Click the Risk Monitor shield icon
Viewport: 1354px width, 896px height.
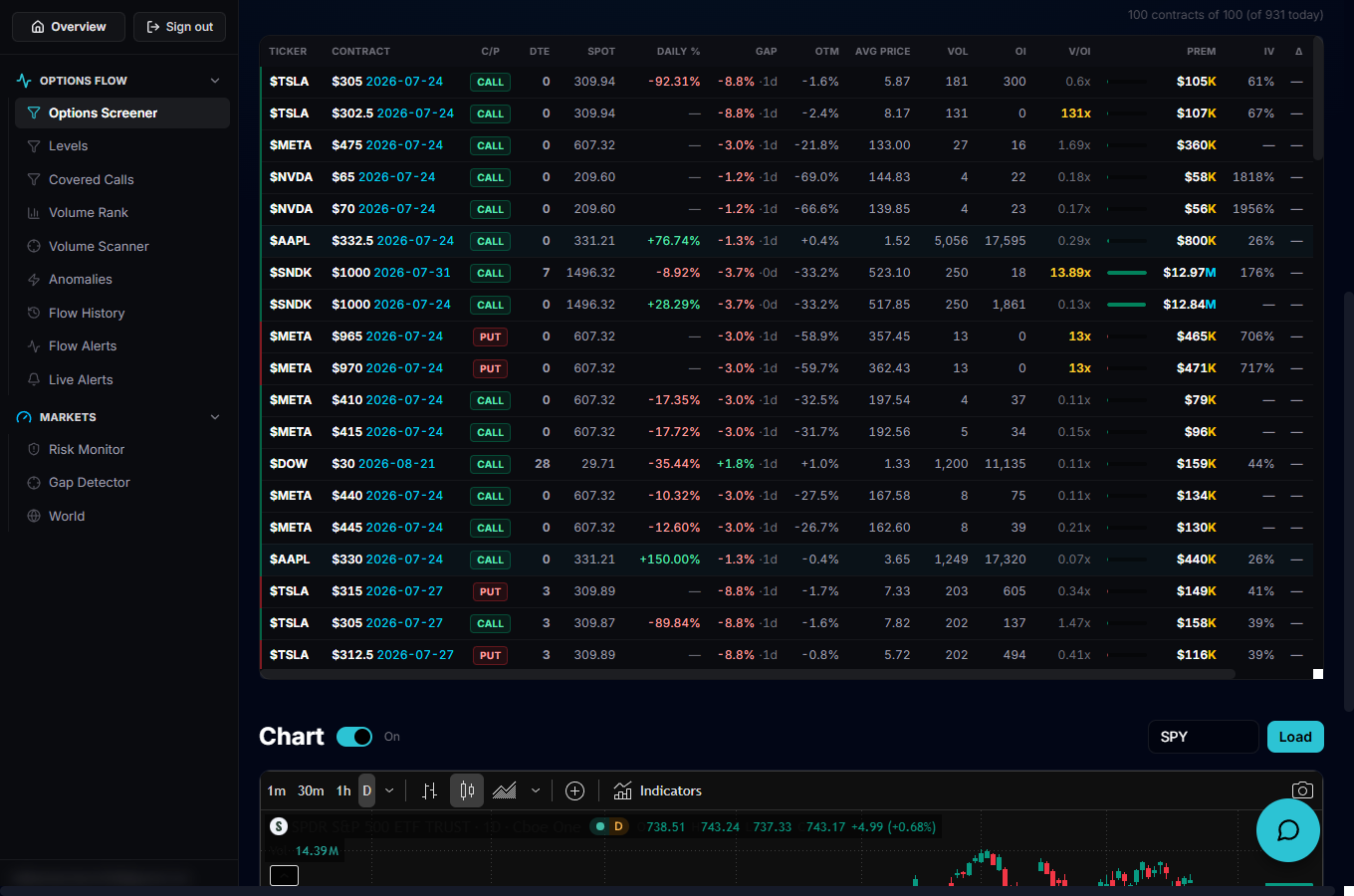[34, 450]
